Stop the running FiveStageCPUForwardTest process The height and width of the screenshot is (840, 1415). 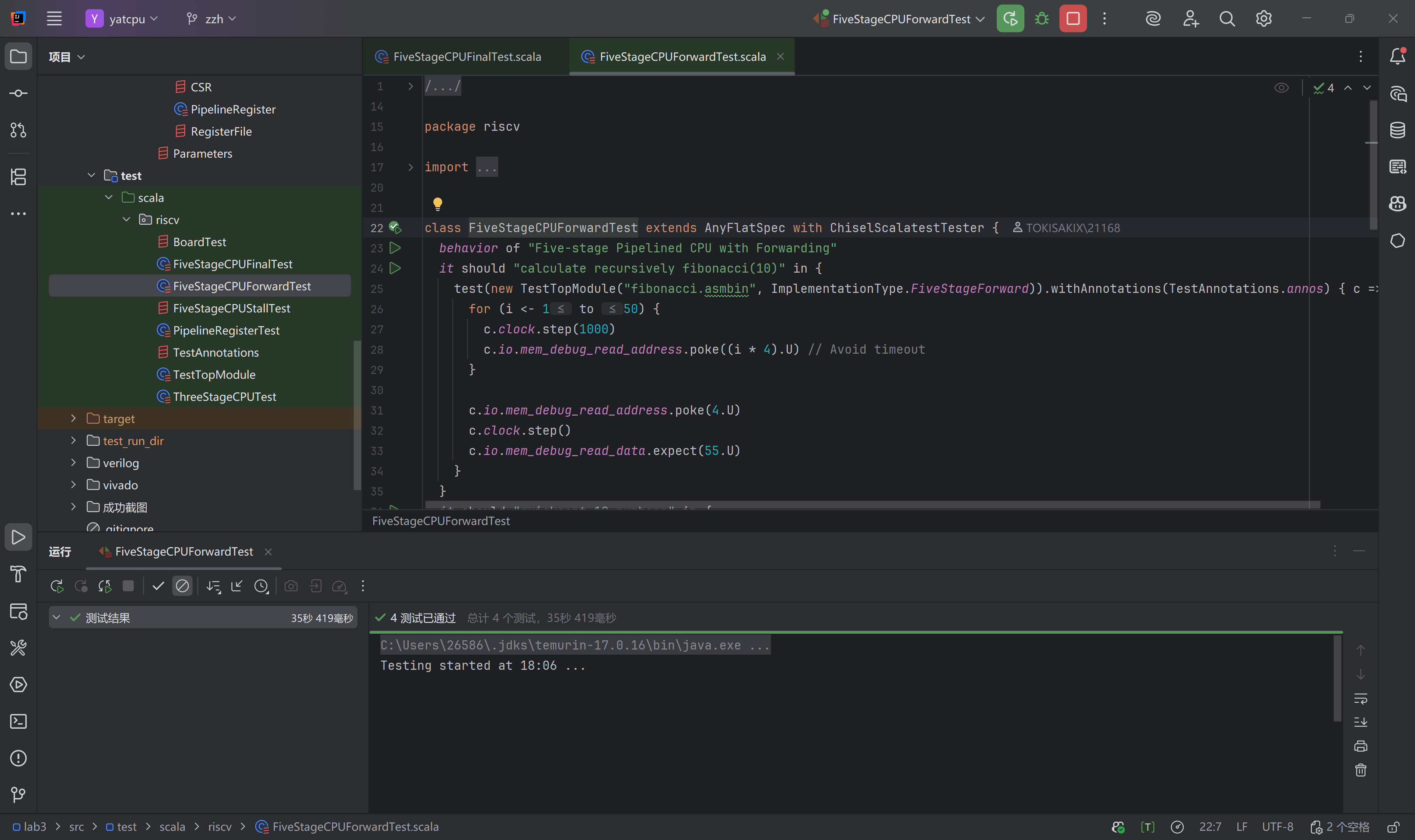click(1073, 19)
